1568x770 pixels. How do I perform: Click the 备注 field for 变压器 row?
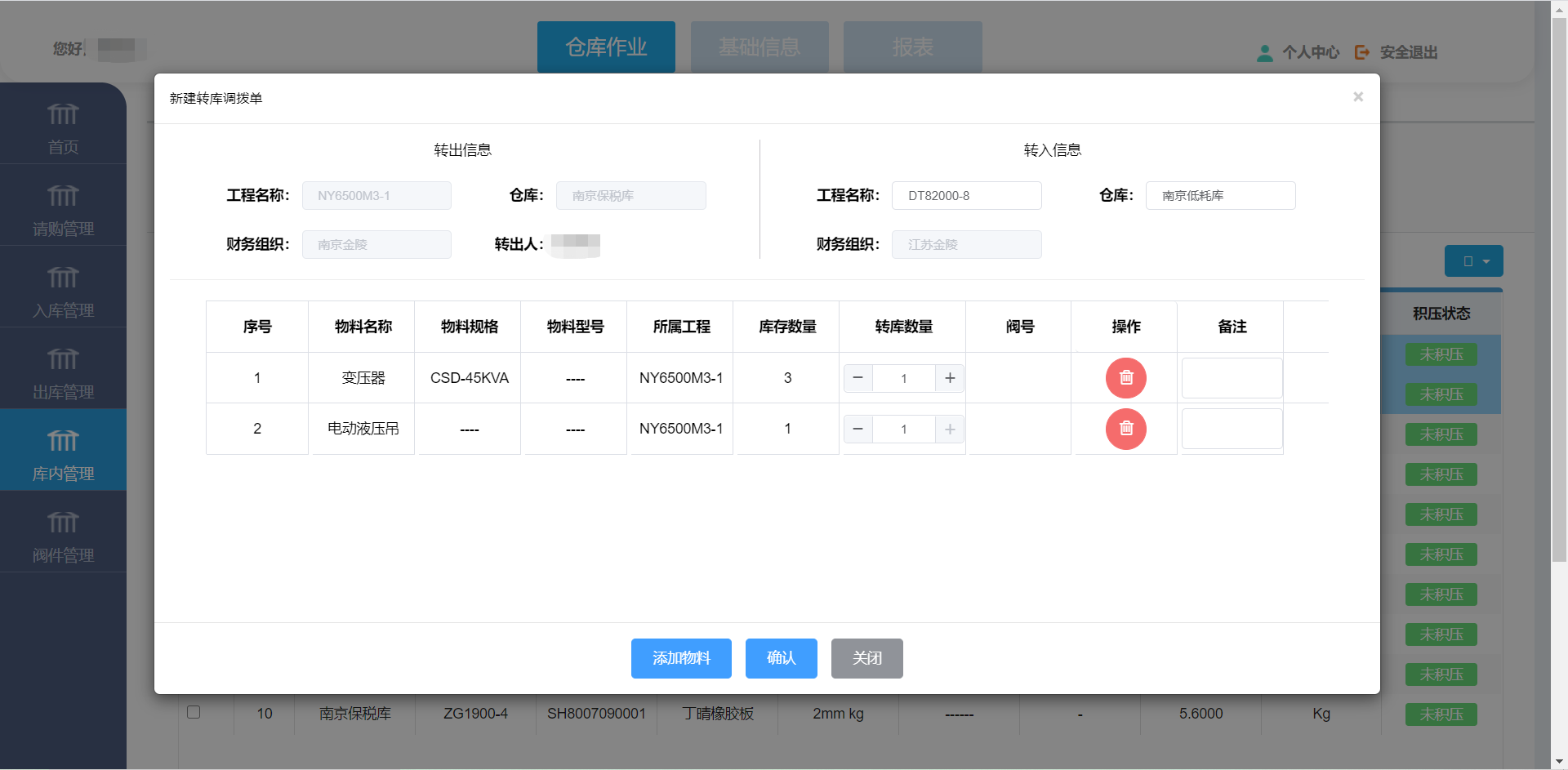tap(1232, 378)
